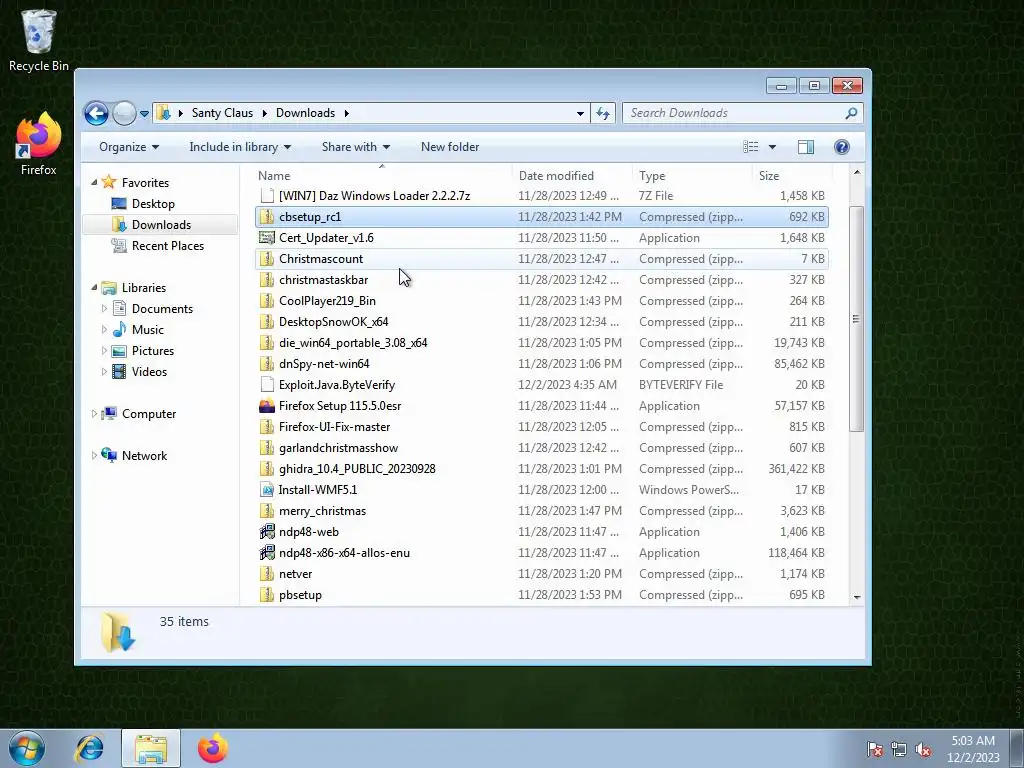
Task: Expand the Computer node
Action: 94,413
